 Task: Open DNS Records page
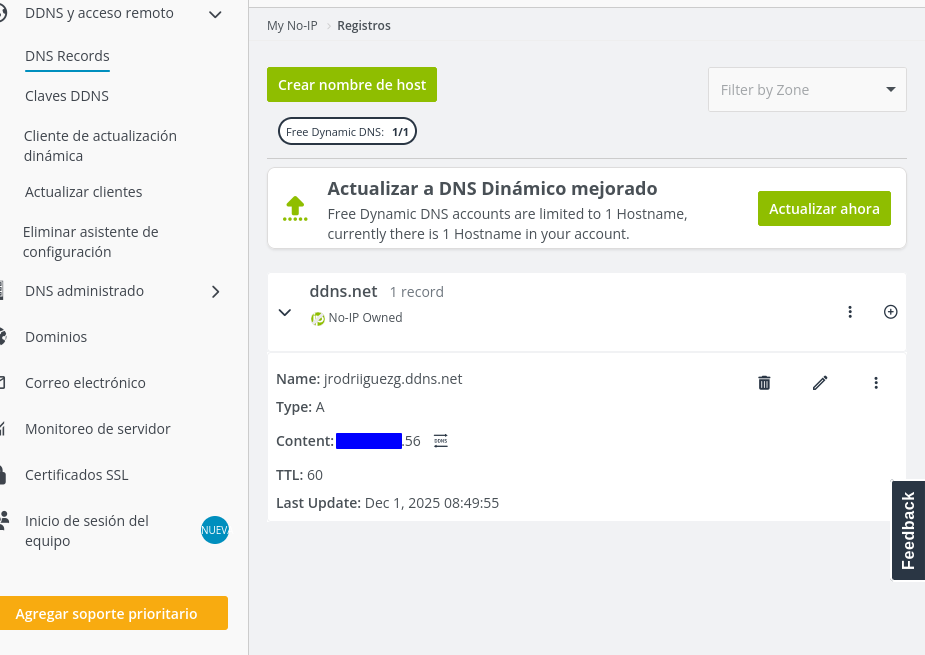67,56
